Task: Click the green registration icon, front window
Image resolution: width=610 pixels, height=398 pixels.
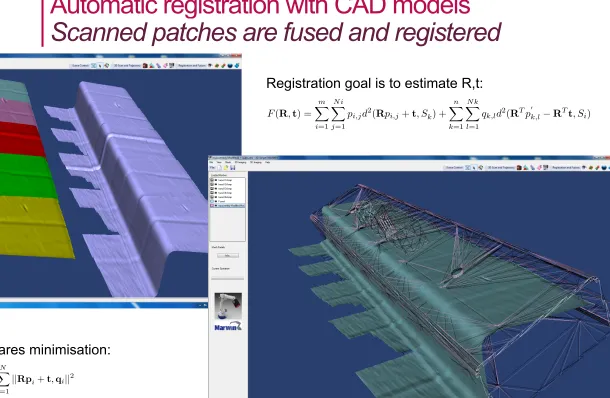Action: tap(591, 167)
